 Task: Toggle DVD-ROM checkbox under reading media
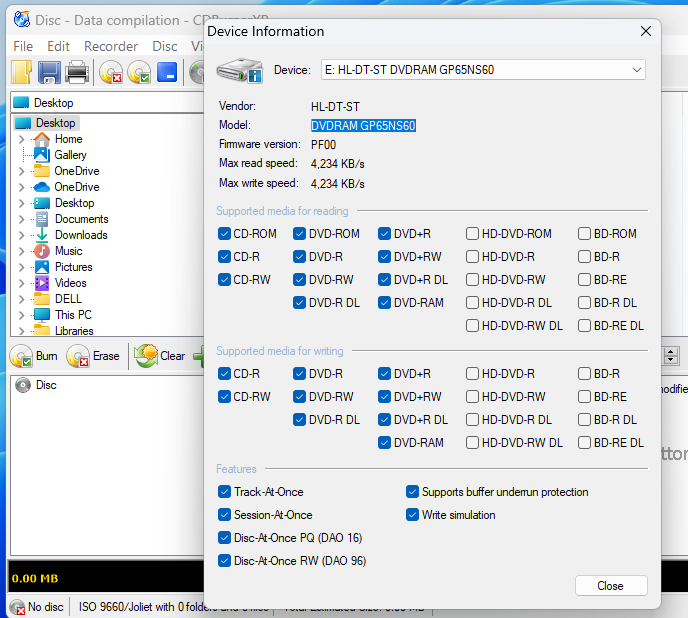click(299, 234)
